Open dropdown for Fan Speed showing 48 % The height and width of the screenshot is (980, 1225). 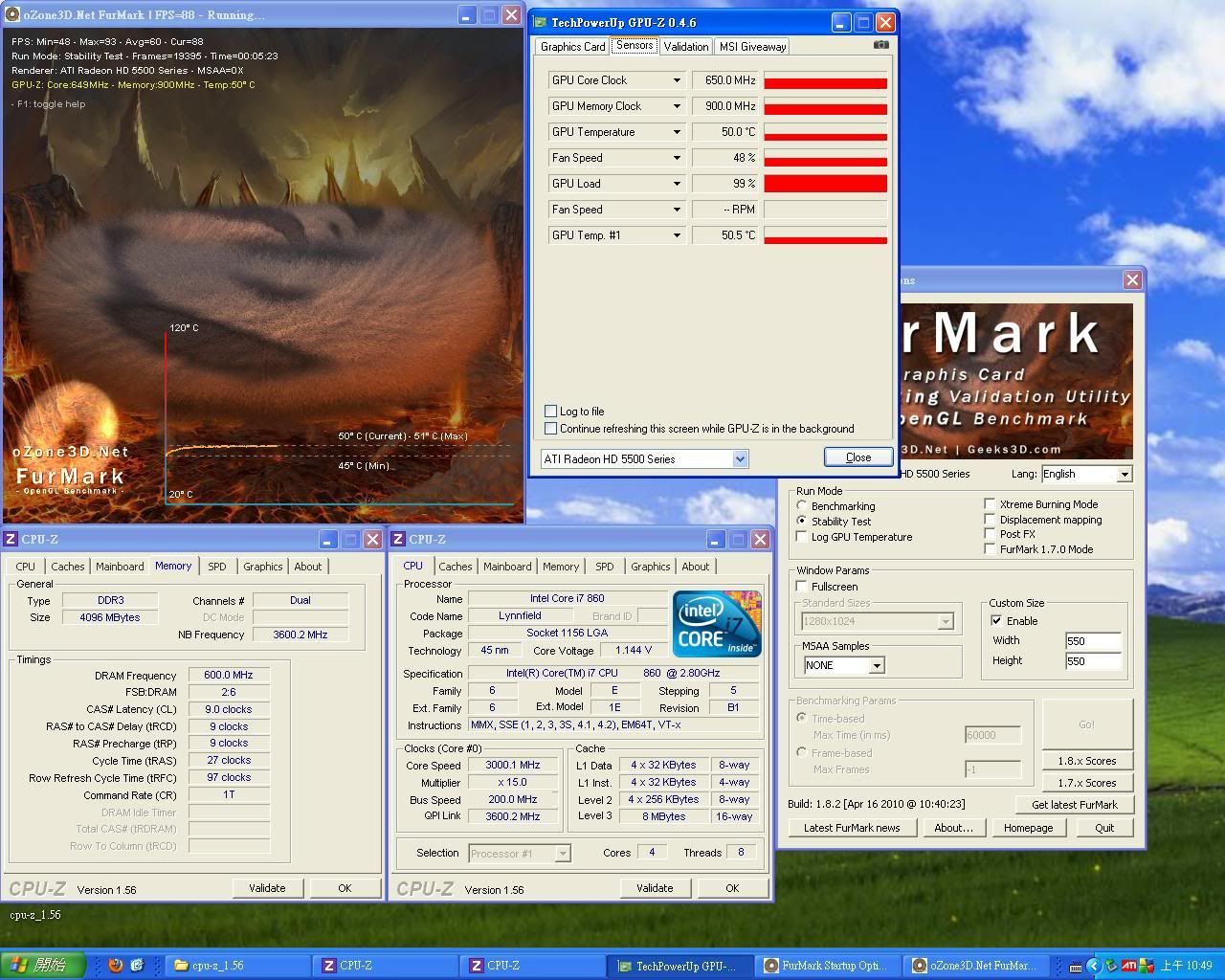coord(677,158)
